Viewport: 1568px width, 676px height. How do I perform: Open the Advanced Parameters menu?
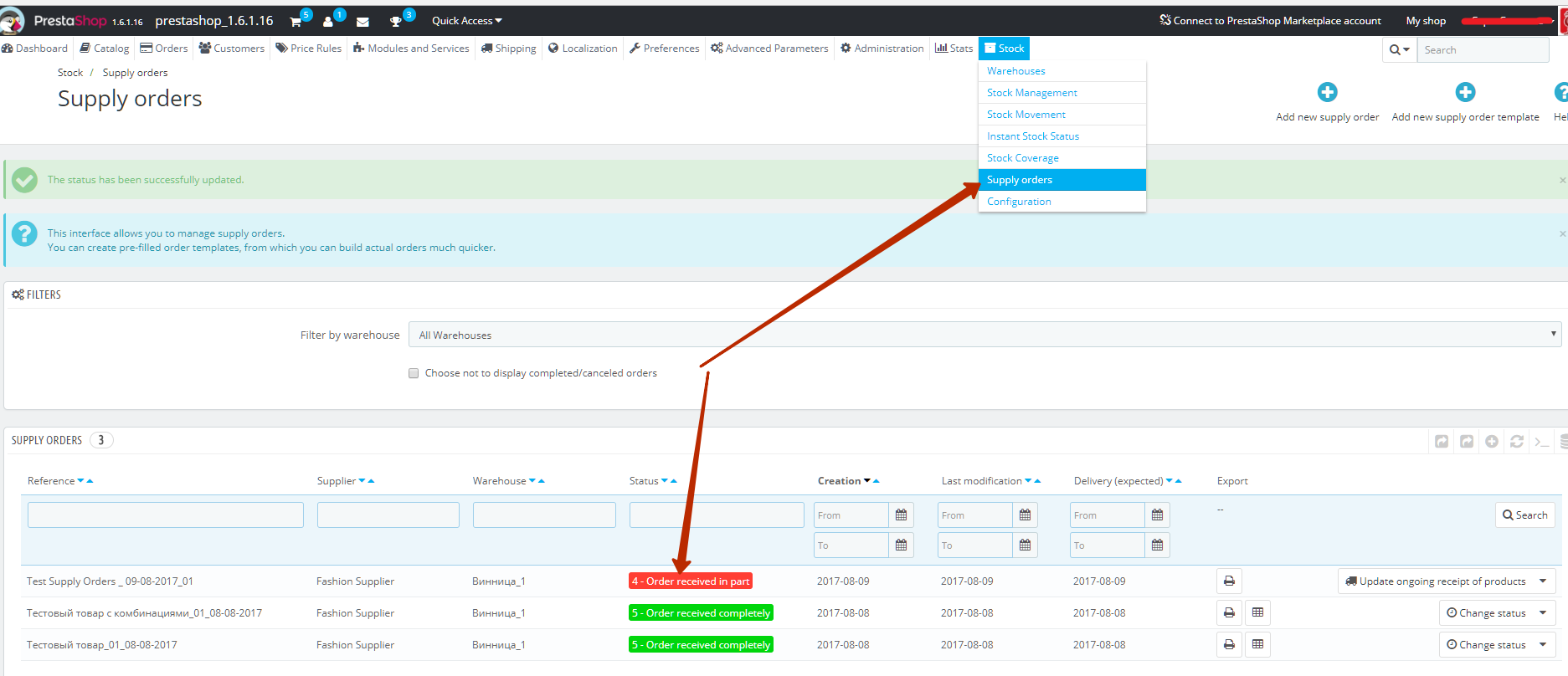click(769, 49)
